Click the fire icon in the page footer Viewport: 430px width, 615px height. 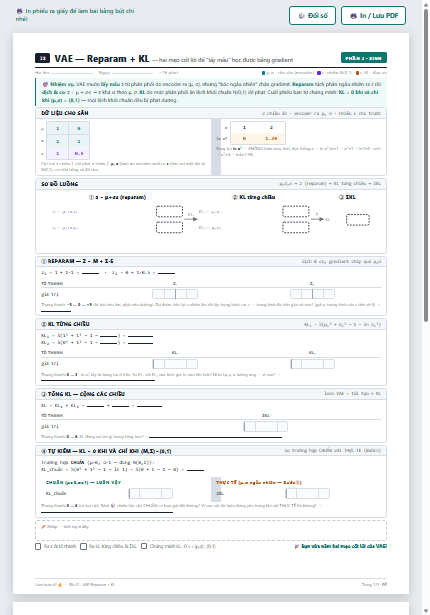(x=60, y=585)
